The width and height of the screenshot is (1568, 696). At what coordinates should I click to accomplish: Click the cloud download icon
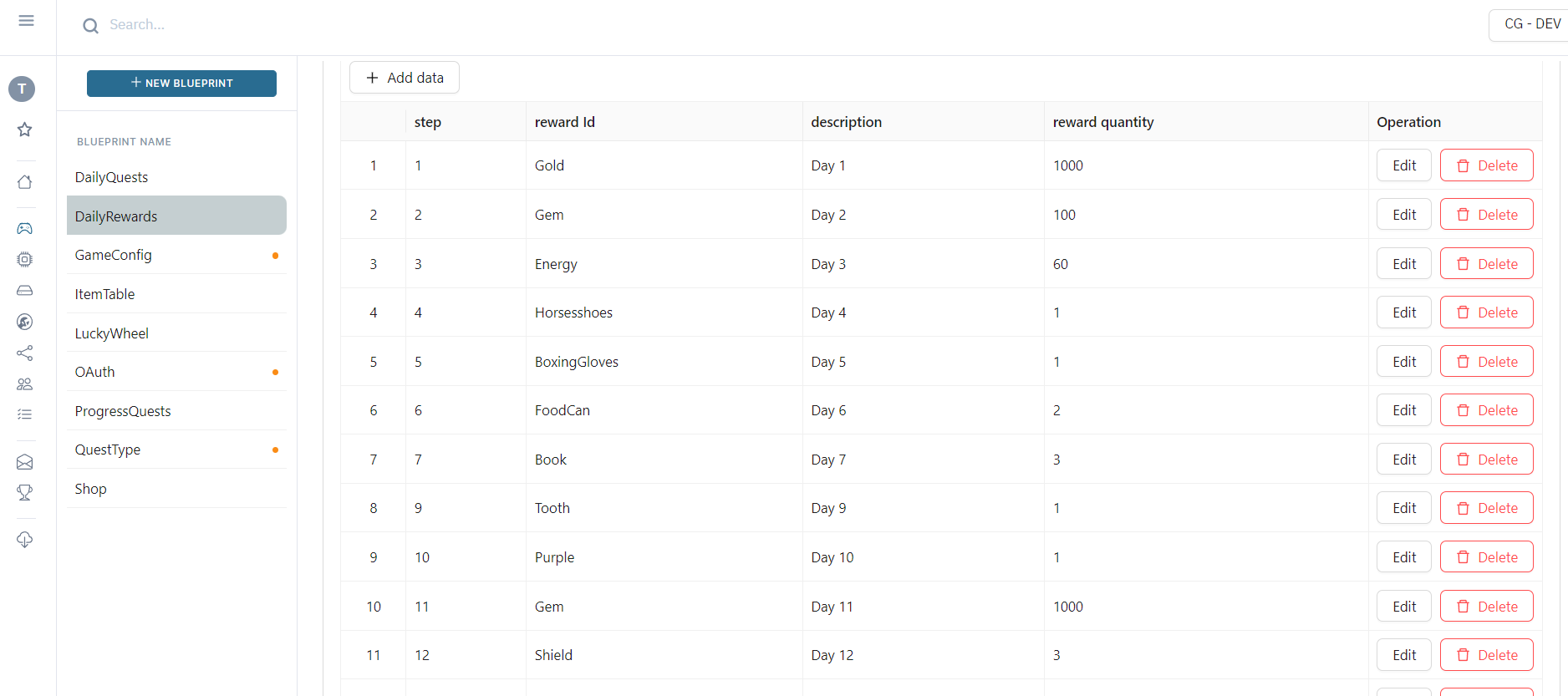click(x=25, y=540)
